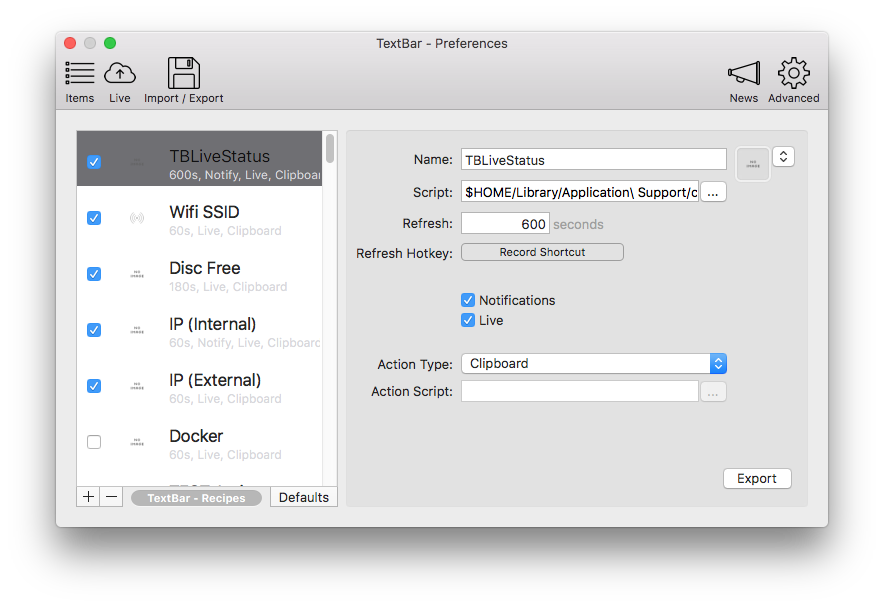Uncheck the Wifi SSID item
Viewport: 884px width, 607px height.
click(x=94, y=218)
